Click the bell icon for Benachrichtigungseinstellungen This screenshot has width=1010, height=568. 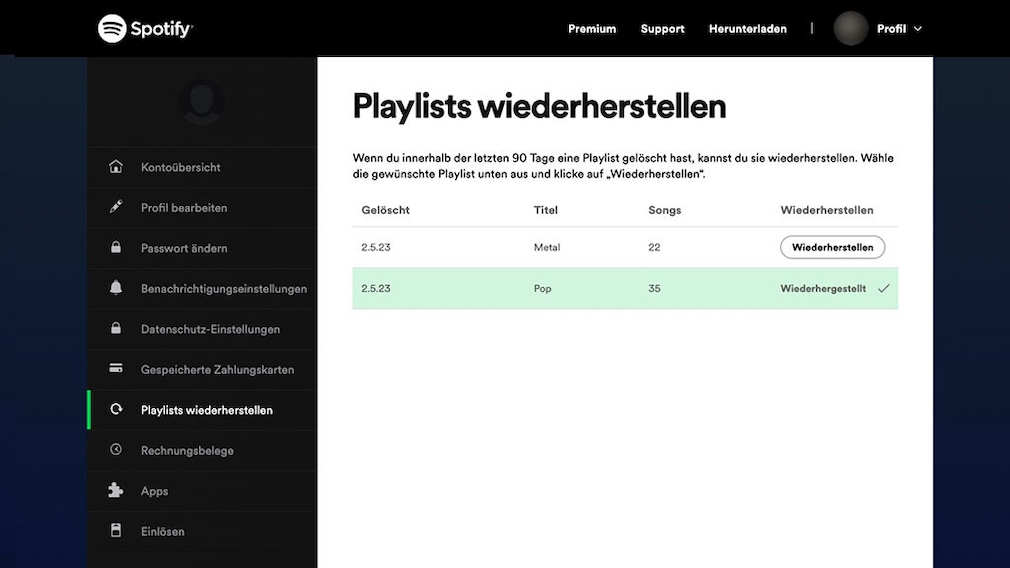(x=116, y=289)
